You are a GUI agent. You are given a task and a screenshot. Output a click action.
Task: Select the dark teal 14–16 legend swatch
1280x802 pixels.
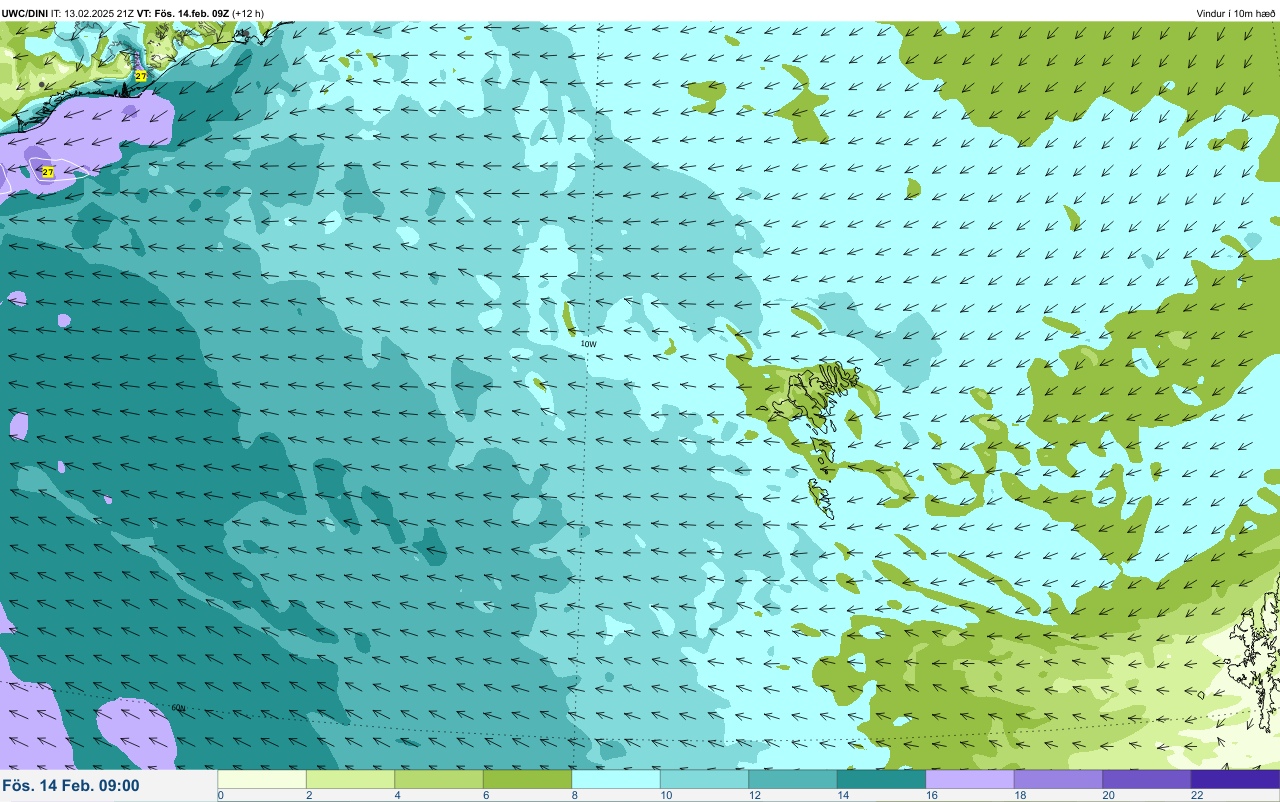tap(881, 779)
